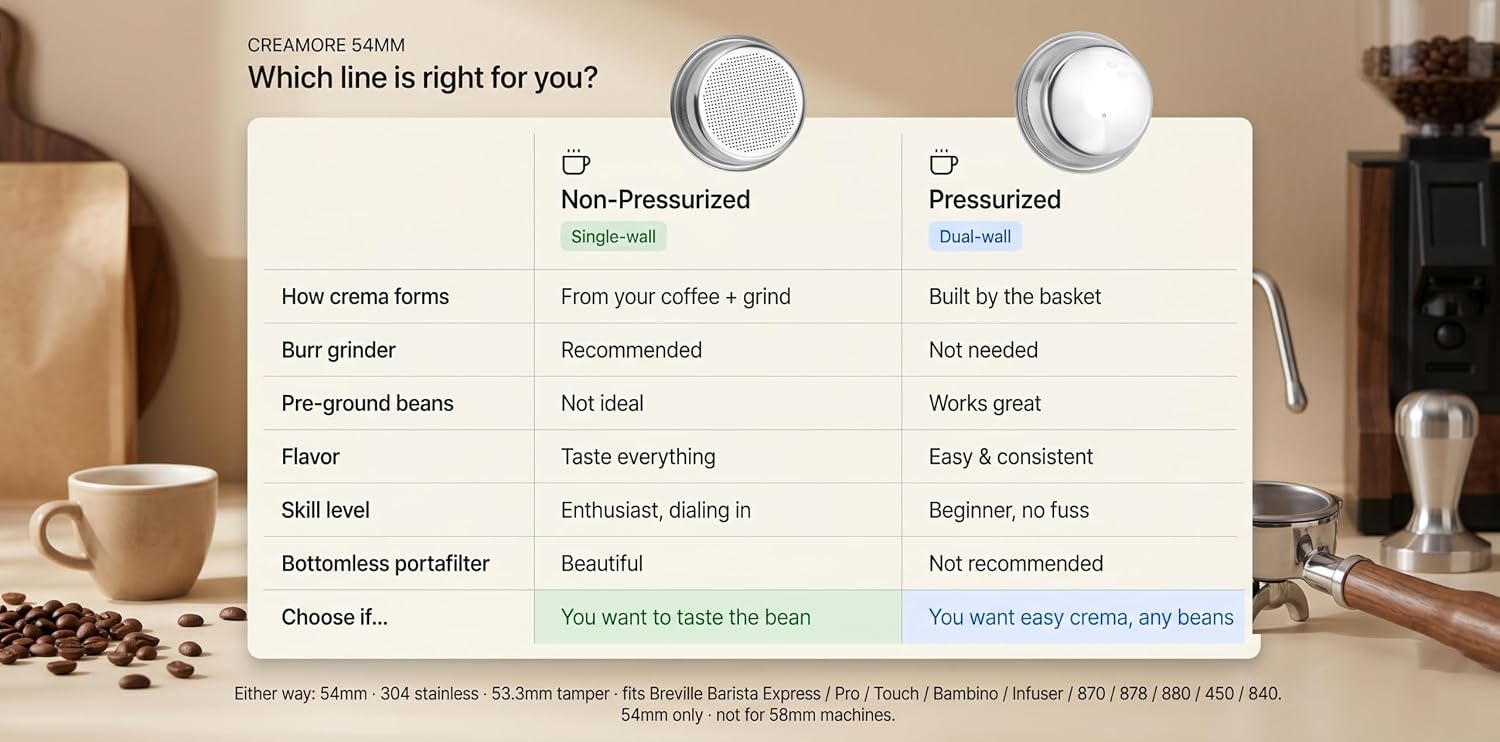Click the coffee cup icon above Non-Pressurized
The height and width of the screenshot is (742, 1500).
coord(575,162)
